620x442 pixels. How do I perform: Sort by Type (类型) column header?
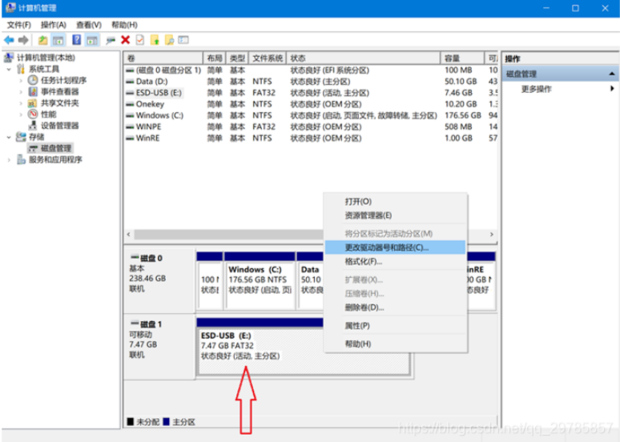(x=237, y=59)
